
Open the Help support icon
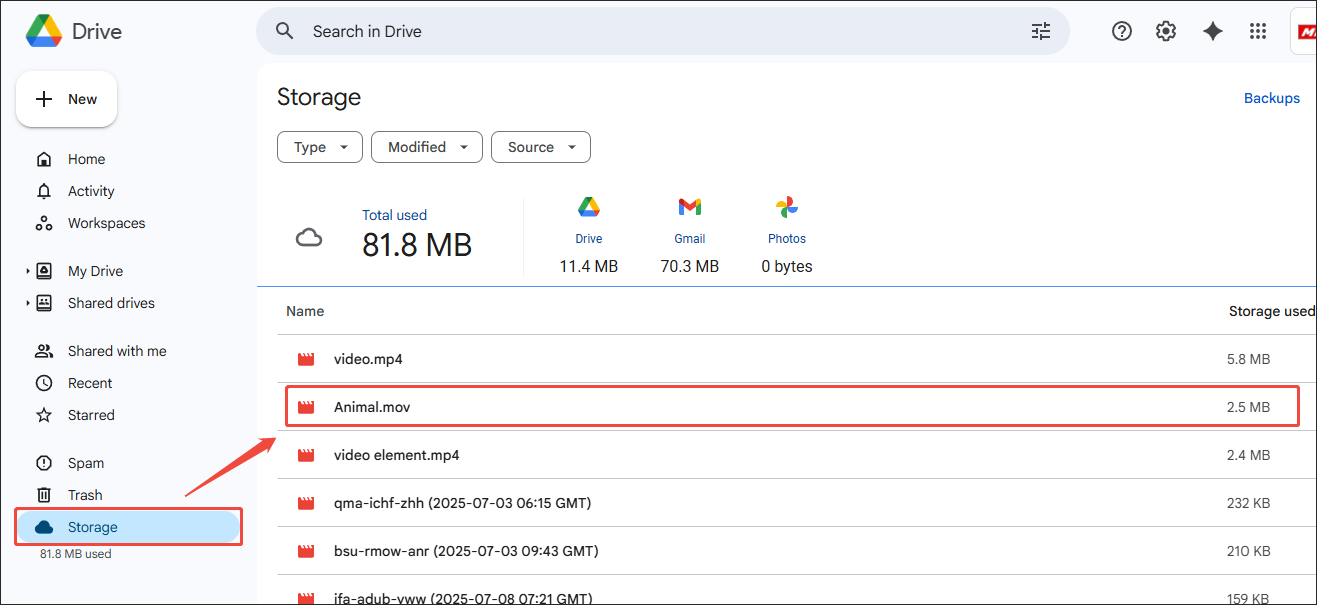pos(1122,31)
